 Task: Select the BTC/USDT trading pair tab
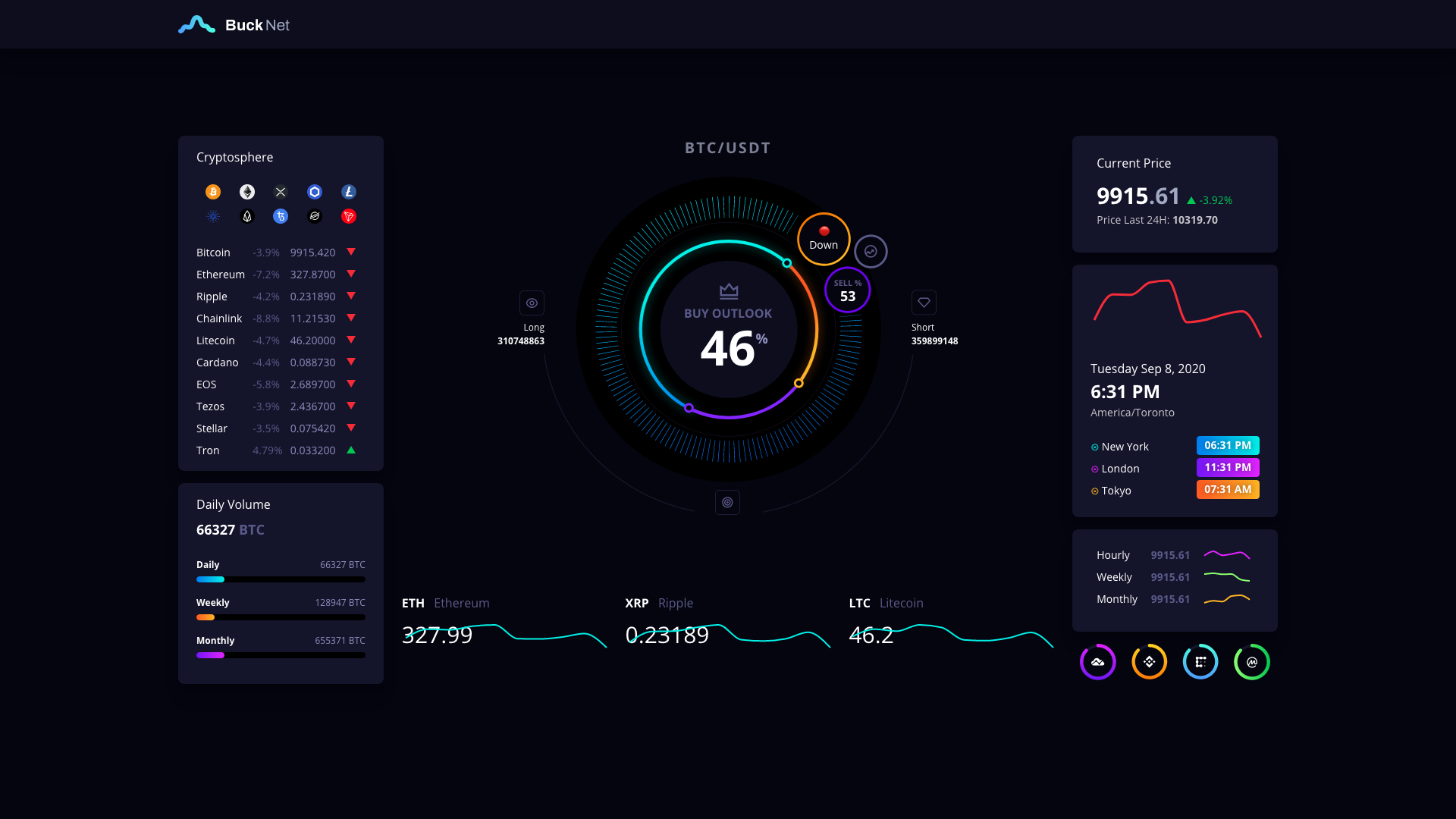[728, 147]
